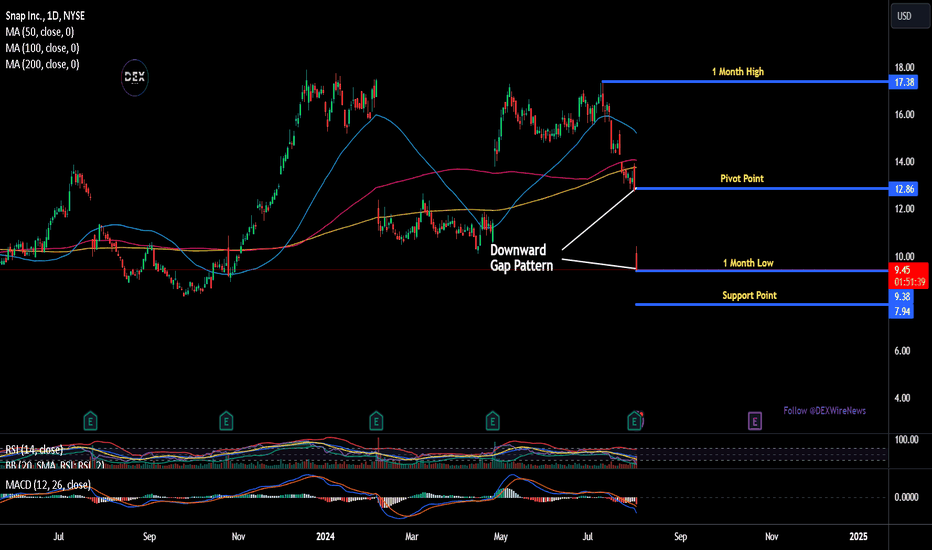Click the earnings marker left of the Mar label
The width and height of the screenshot is (932, 550).
coord(376,422)
